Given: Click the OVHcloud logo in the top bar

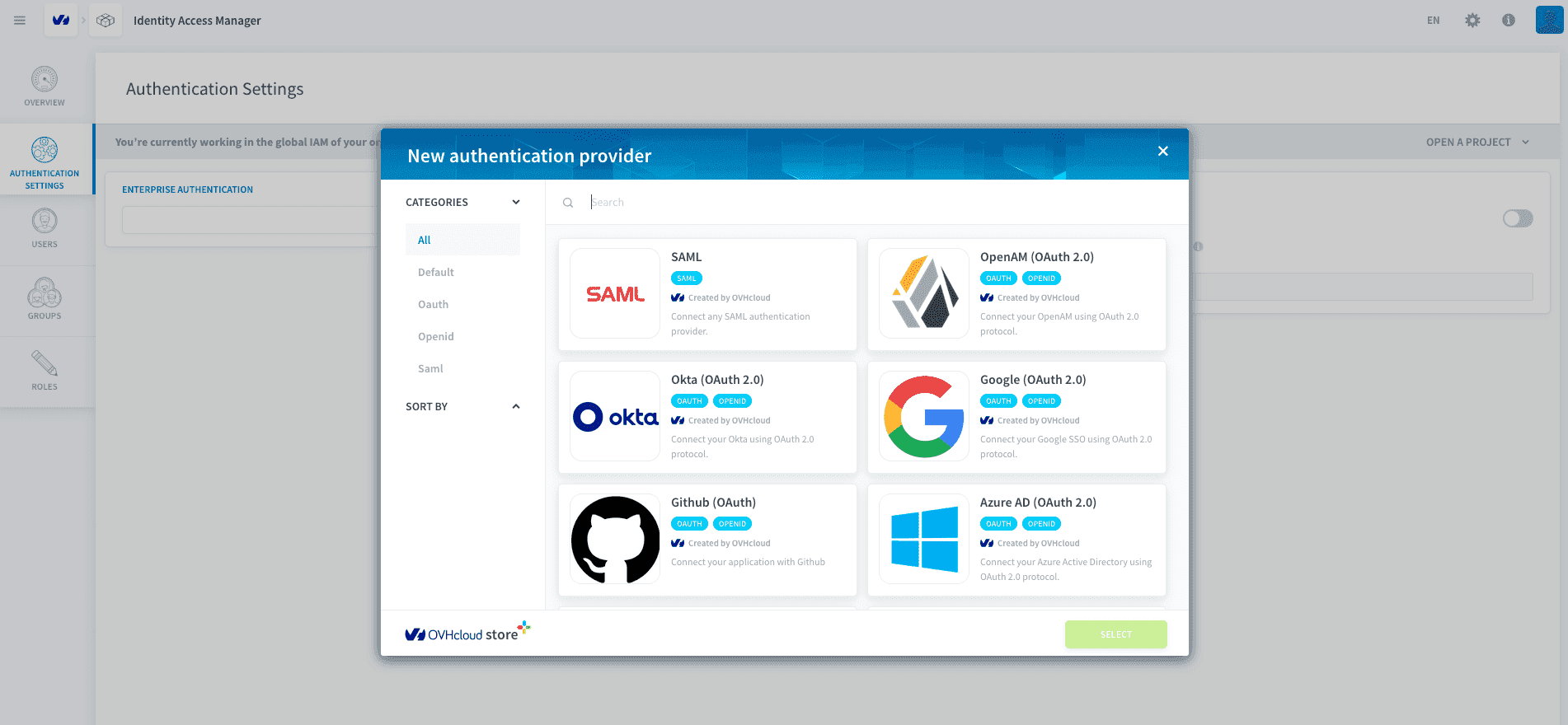Looking at the screenshot, I should tap(61, 21).
